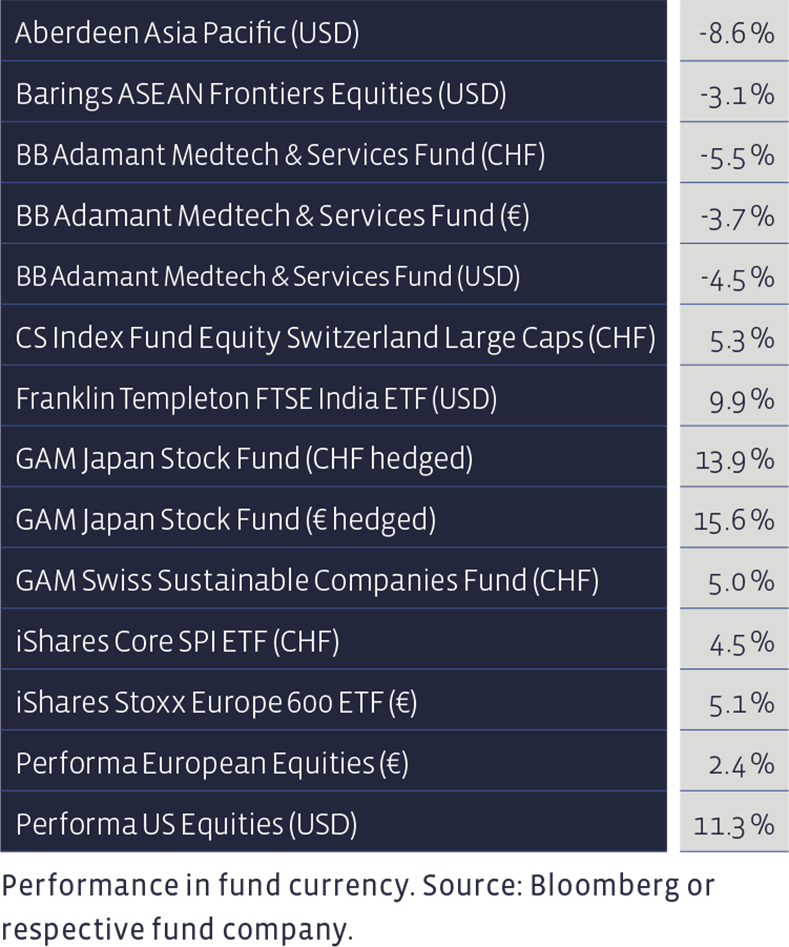Click GAM Japan Stock Fund (€ hedged)
The image size is (789, 947).
(x=226, y=520)
